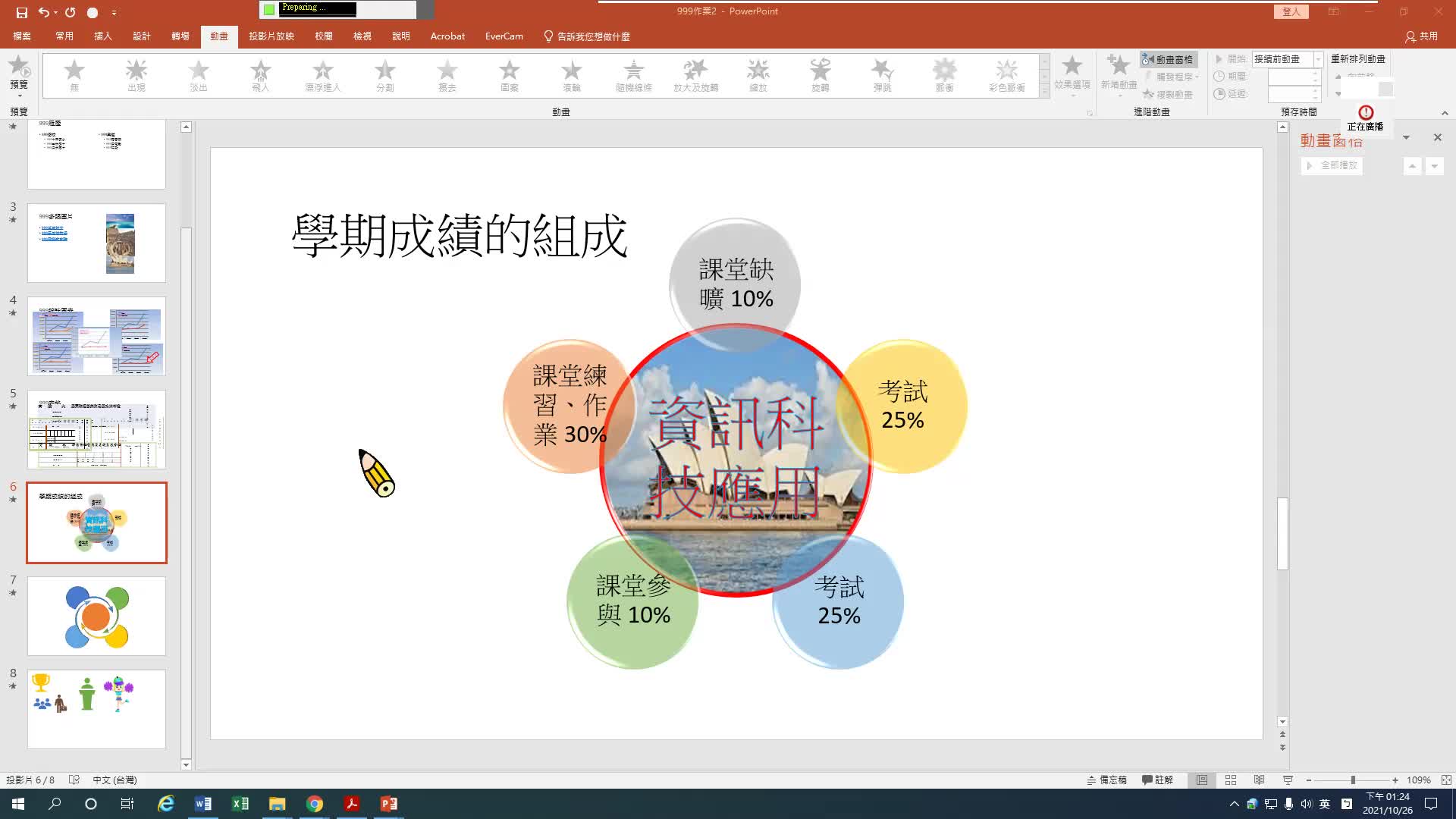
Task: Click the move animation earlier up arrow in pane
Action: coord(1412,165)
